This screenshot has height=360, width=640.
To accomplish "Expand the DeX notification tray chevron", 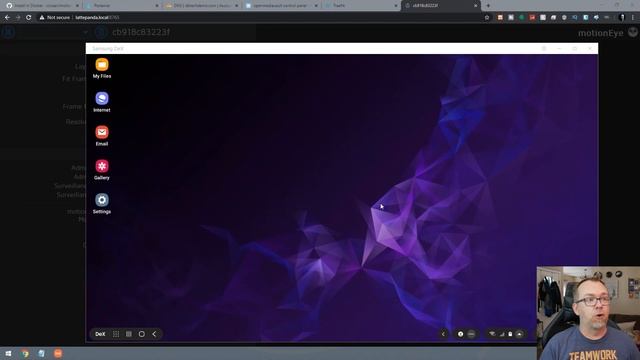I will coord(443,334).
